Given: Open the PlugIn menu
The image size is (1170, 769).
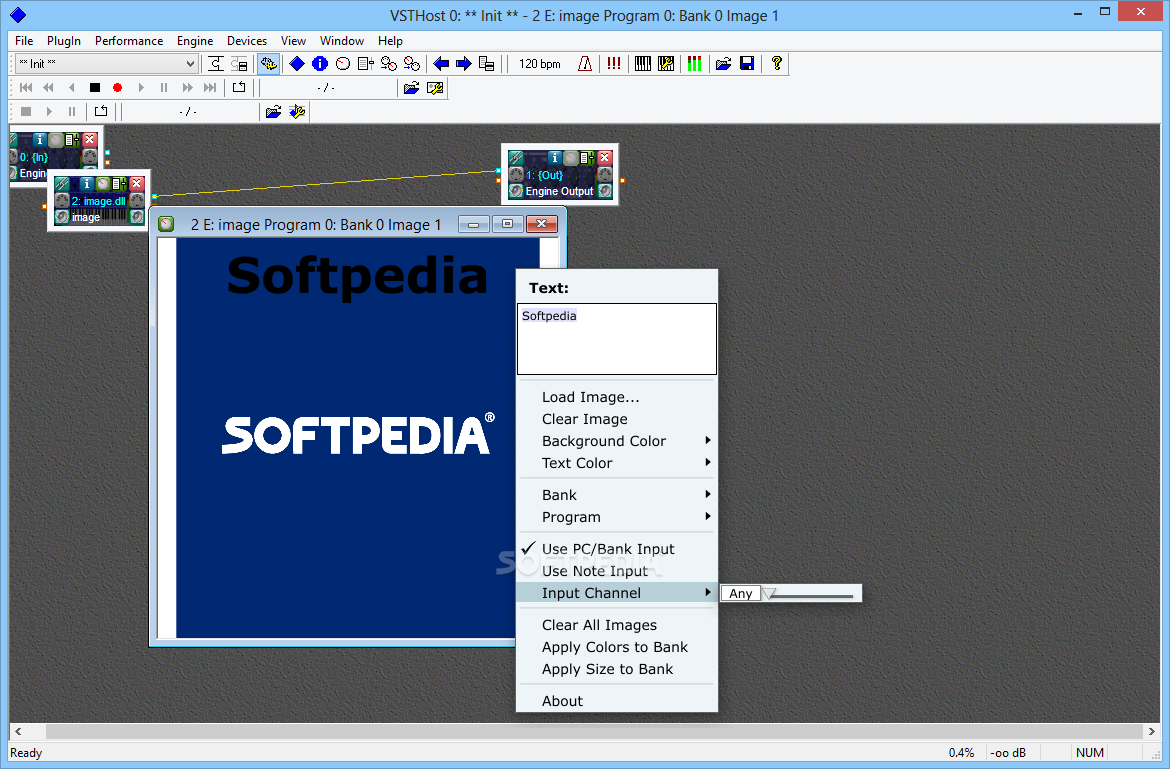Looking at the screenshot, I should (x=64, y=41).
